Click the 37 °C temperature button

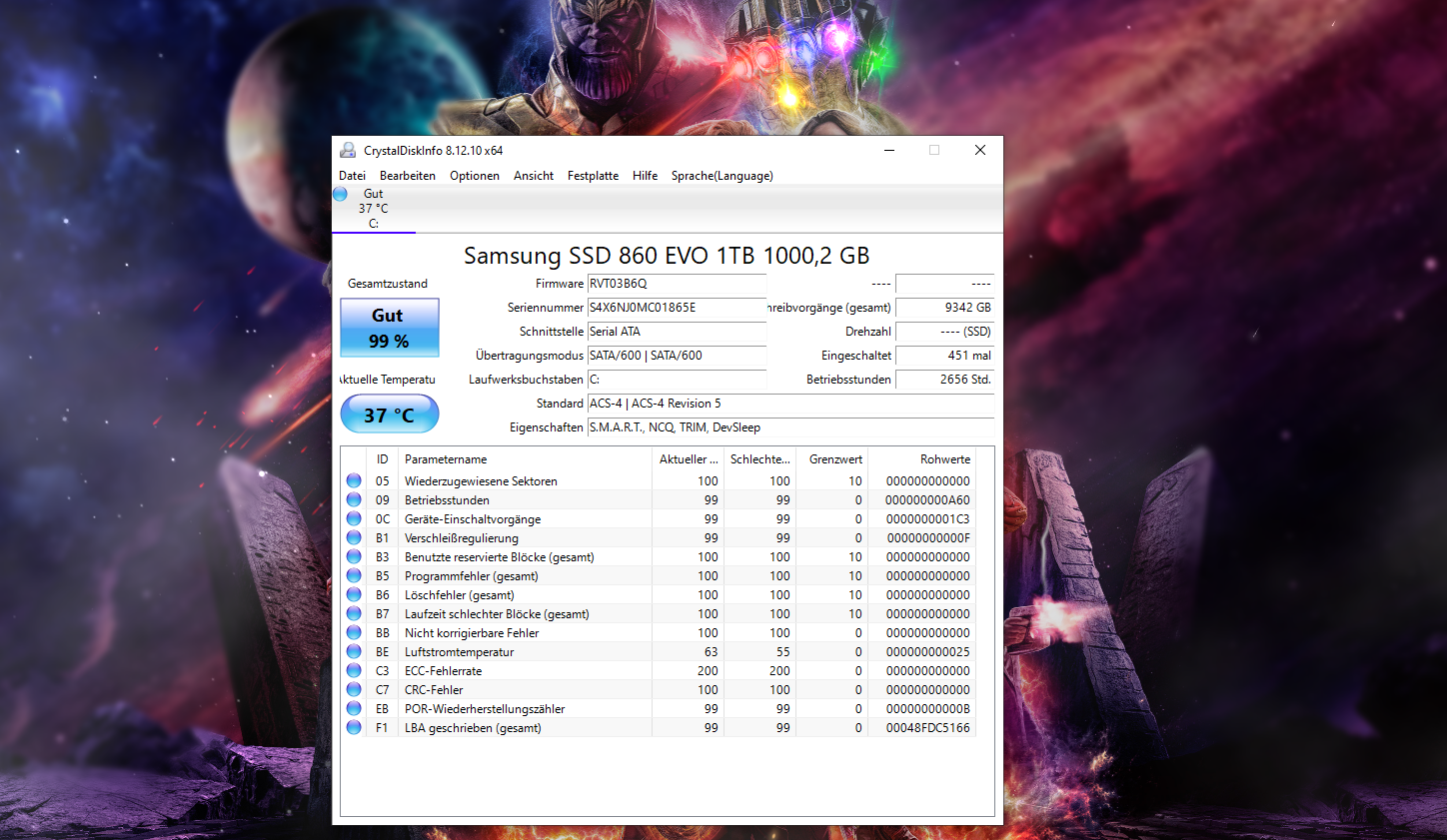click(389, 415)
